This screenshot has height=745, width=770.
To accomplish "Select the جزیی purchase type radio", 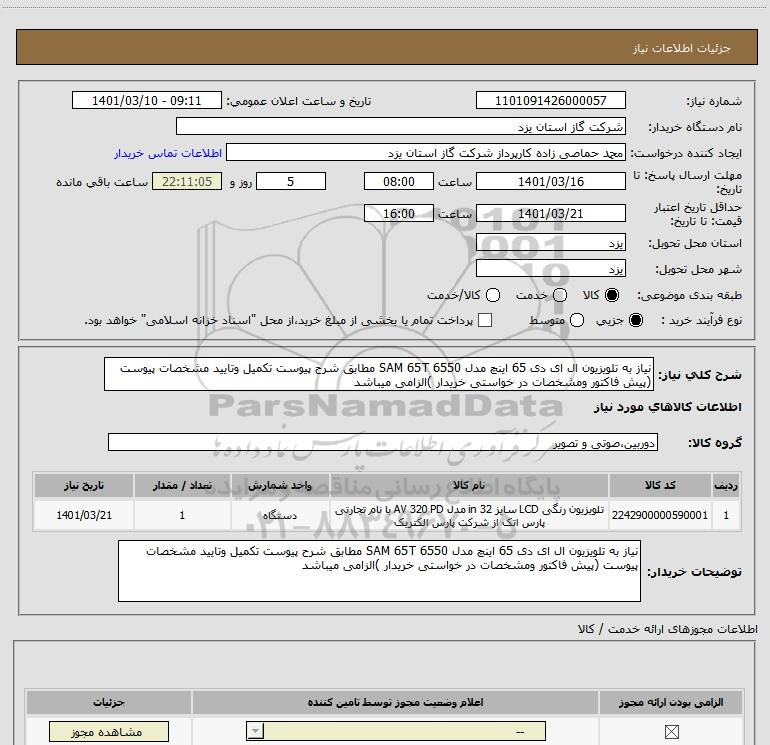I will pos(635,320).
